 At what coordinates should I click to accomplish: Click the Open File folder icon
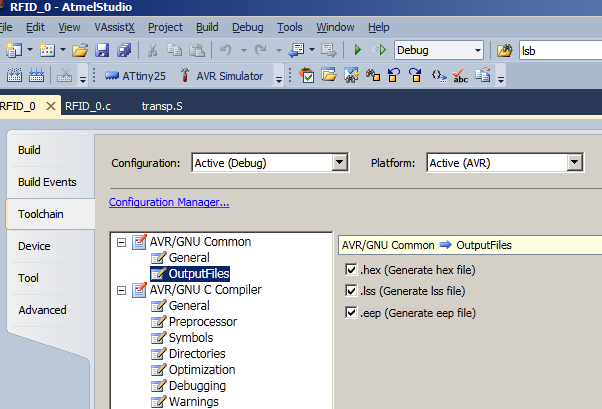tap(80, 50)
